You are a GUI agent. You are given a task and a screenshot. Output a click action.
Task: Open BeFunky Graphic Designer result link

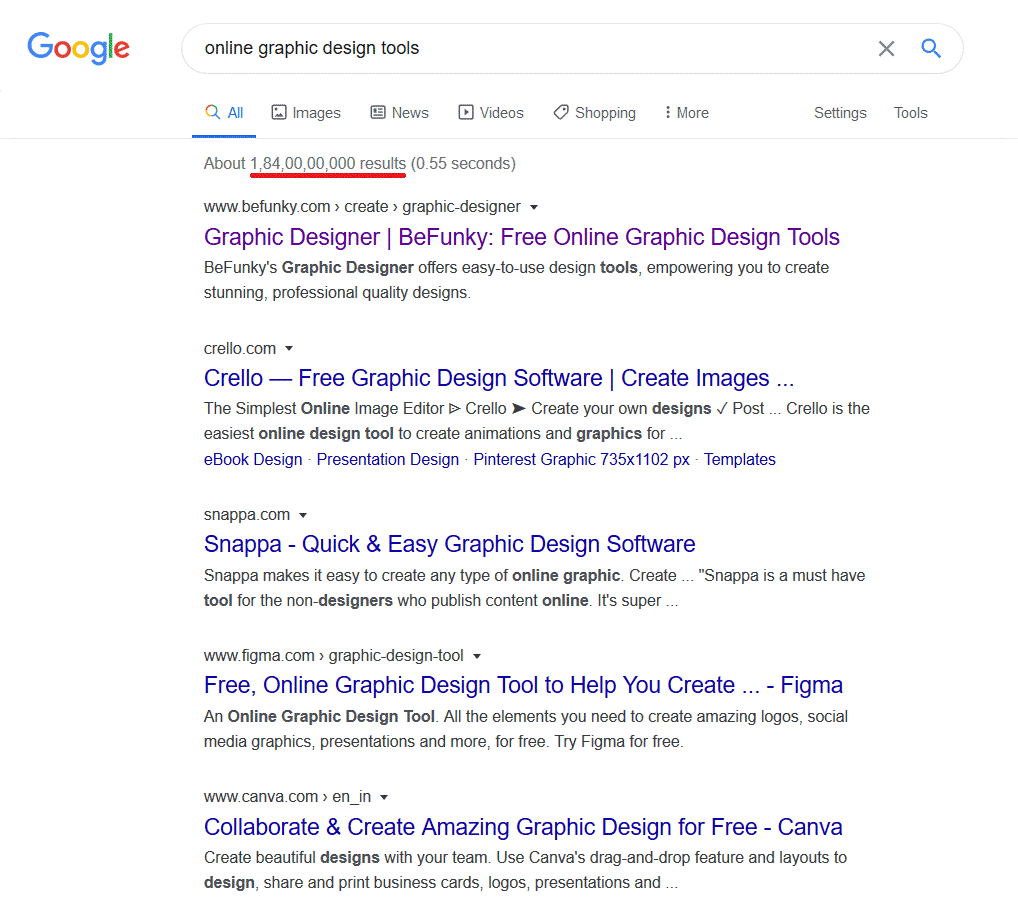pyautogui.click(x=521, y=238)
